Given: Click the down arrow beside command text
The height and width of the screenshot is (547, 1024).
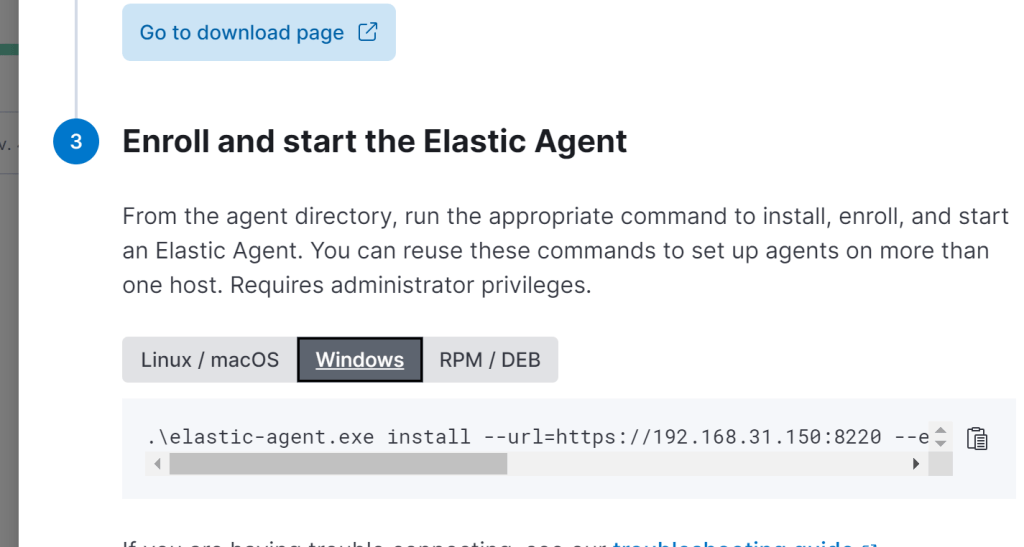Looking at the screenshot, I should click(939, 443).
